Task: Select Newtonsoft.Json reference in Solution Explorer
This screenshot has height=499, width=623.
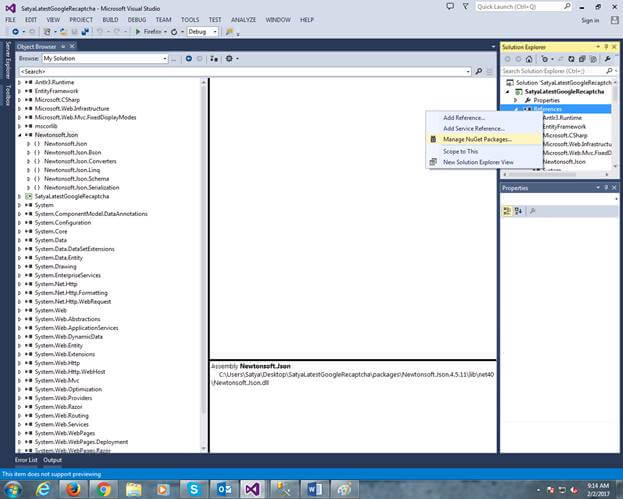Action: click(x=564, y=162)
